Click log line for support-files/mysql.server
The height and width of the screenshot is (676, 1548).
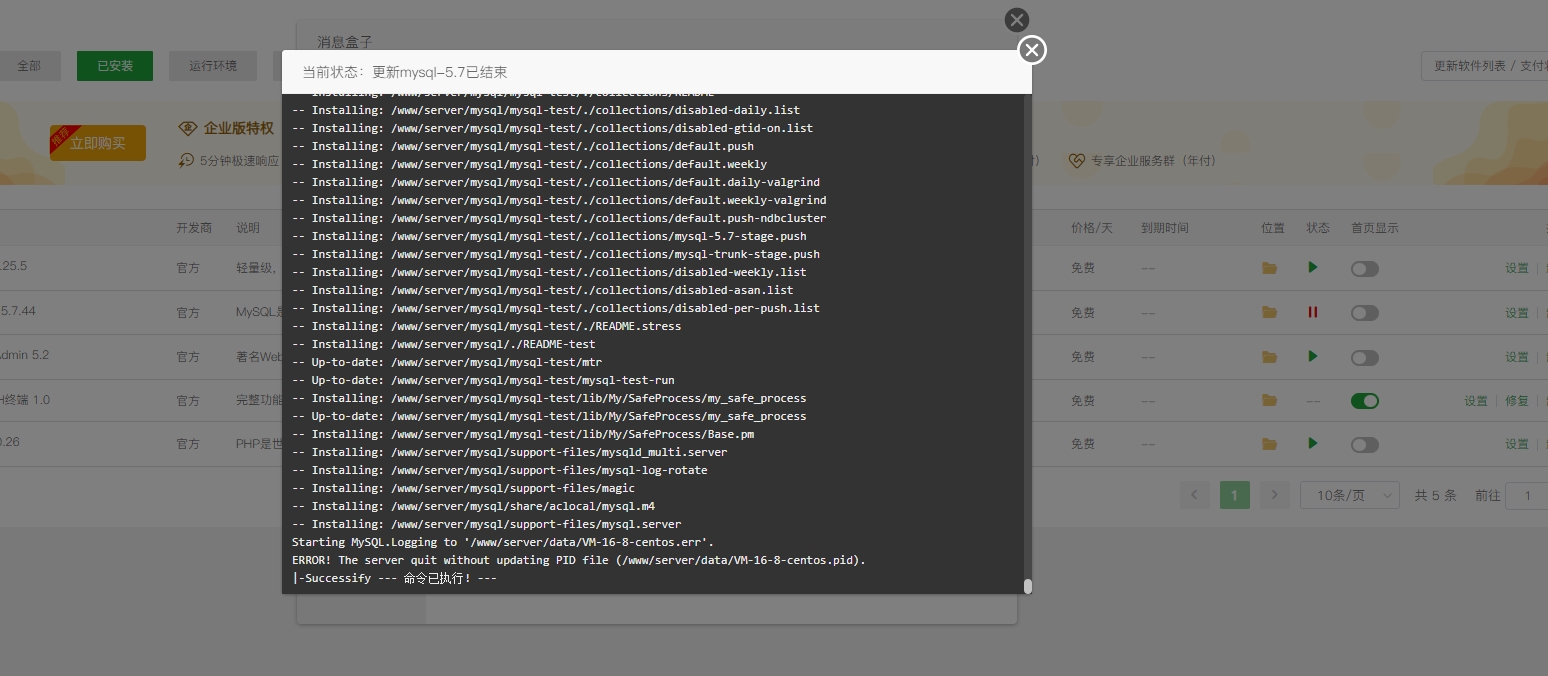pos(487,524)
